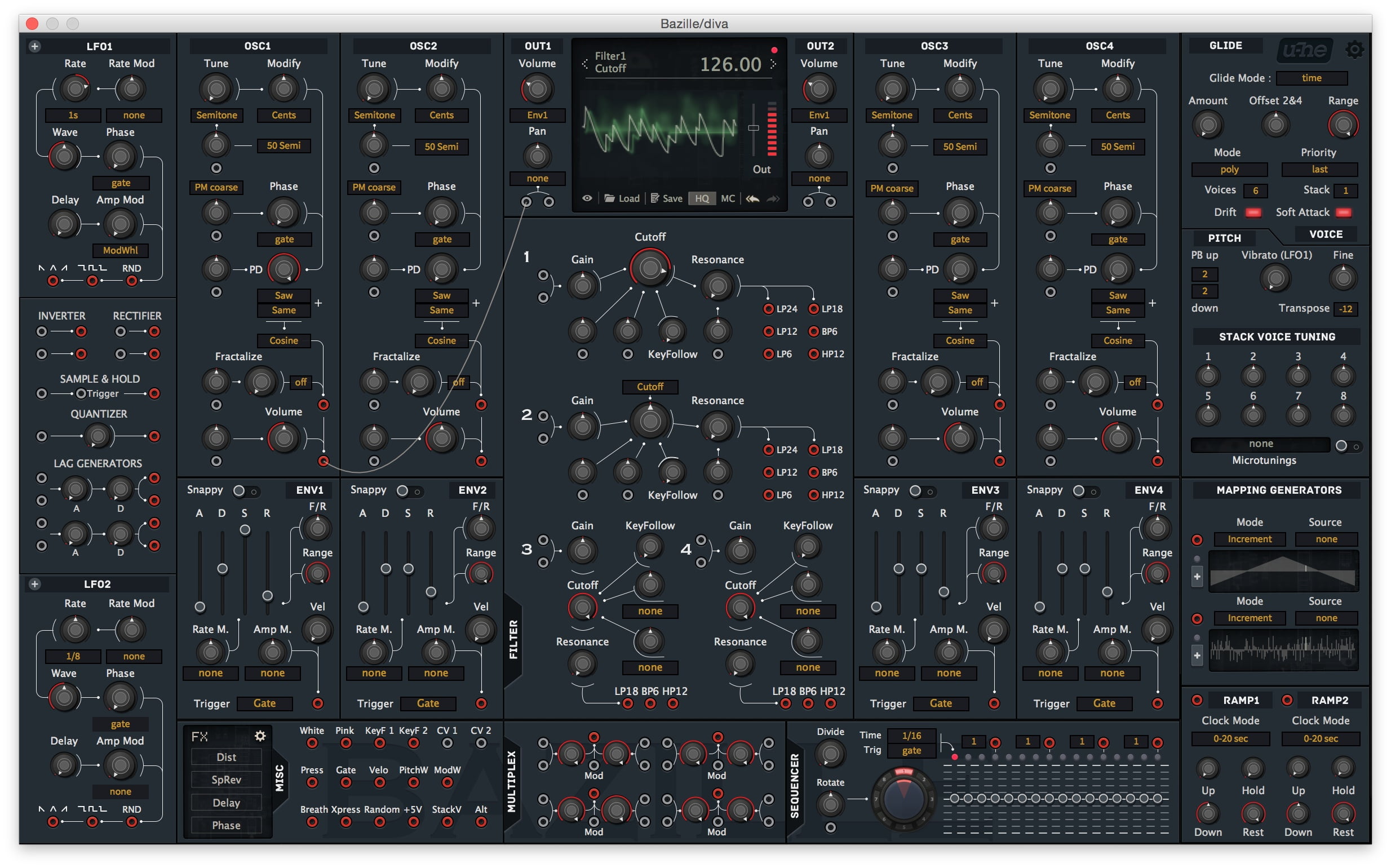Click the Alt output jack
The width and height of the screenshot is (1391, 868).
[481, 822]
